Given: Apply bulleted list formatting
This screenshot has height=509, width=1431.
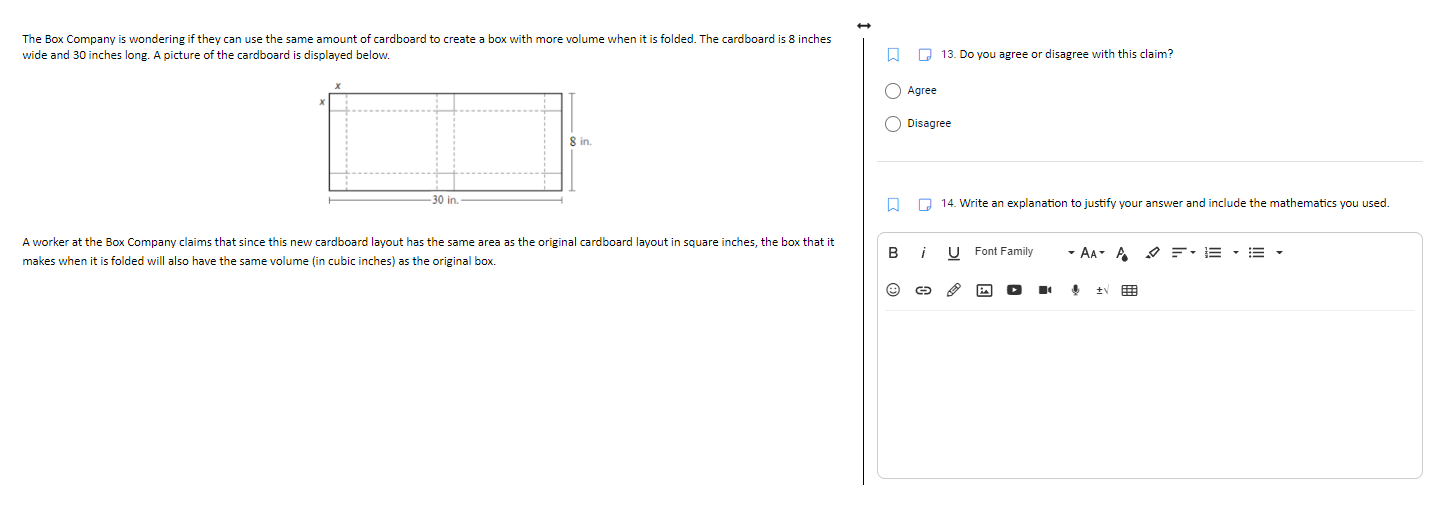Looking at the screenshot, I should pyautogui.click(x=1257, y=252).
